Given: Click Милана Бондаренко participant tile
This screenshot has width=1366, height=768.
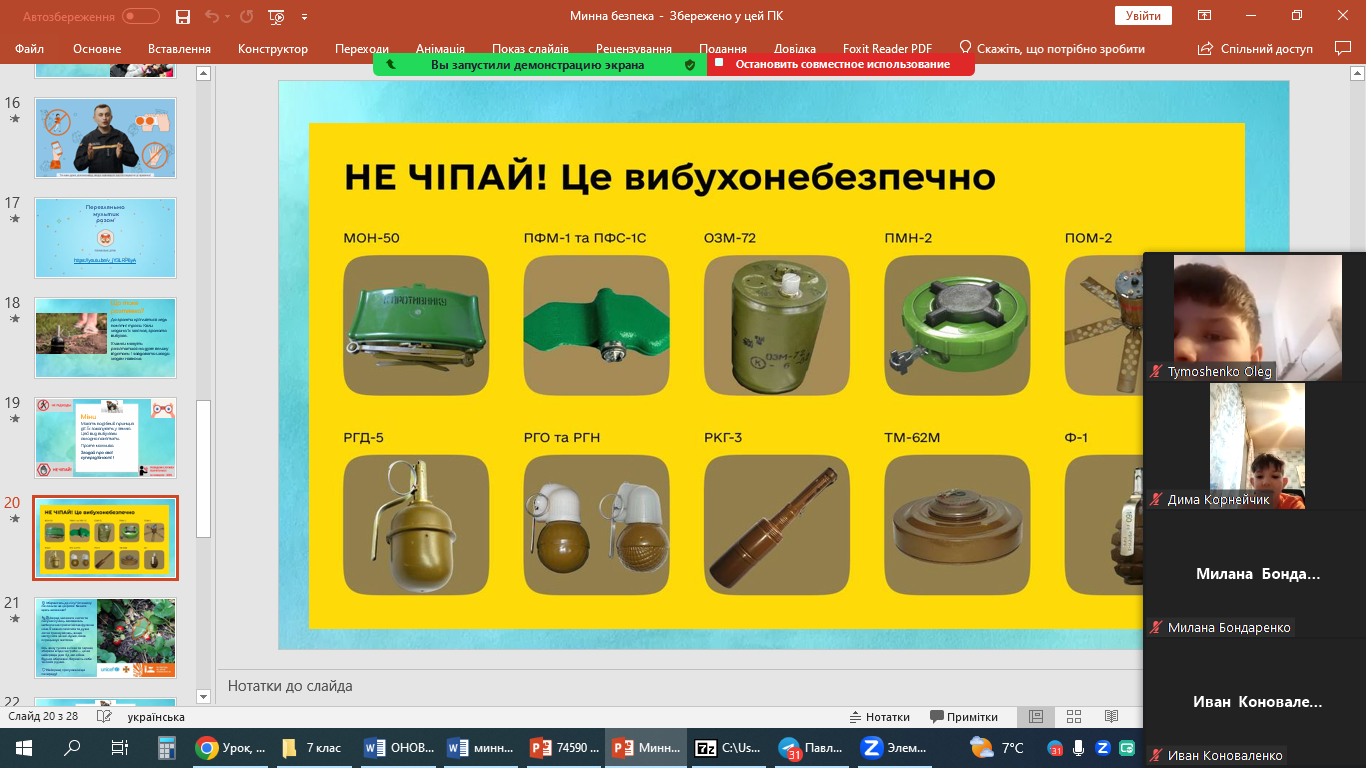Looking at the screenshot, I should pos(1257,574).
